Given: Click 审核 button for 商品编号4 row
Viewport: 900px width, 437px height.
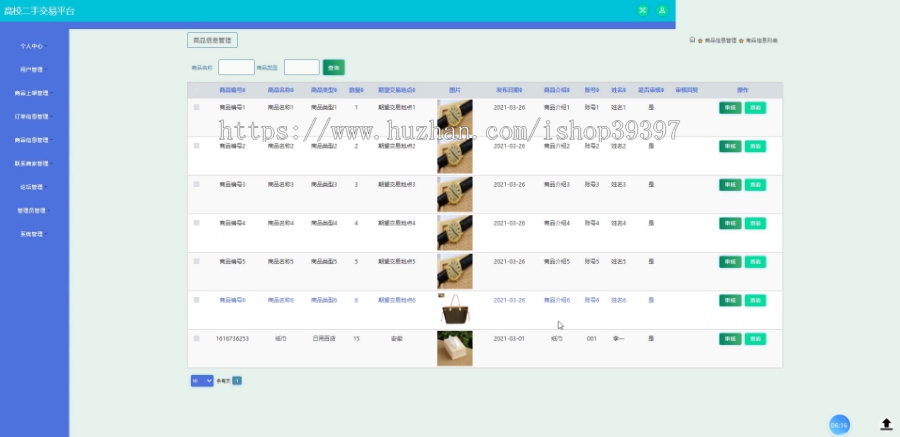Looking at the screenshot, I should pyautogui.click(x=730, y=223).
